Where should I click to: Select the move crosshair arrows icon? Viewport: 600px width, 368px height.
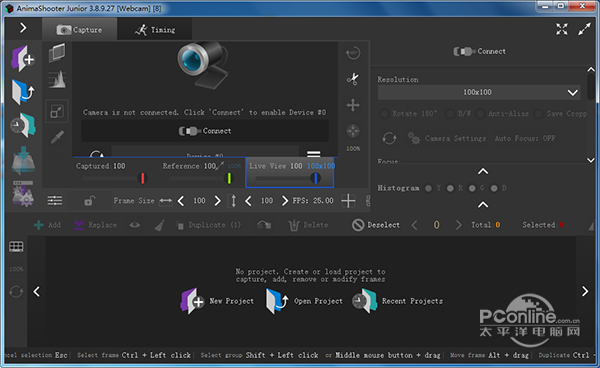coord(353,105)
